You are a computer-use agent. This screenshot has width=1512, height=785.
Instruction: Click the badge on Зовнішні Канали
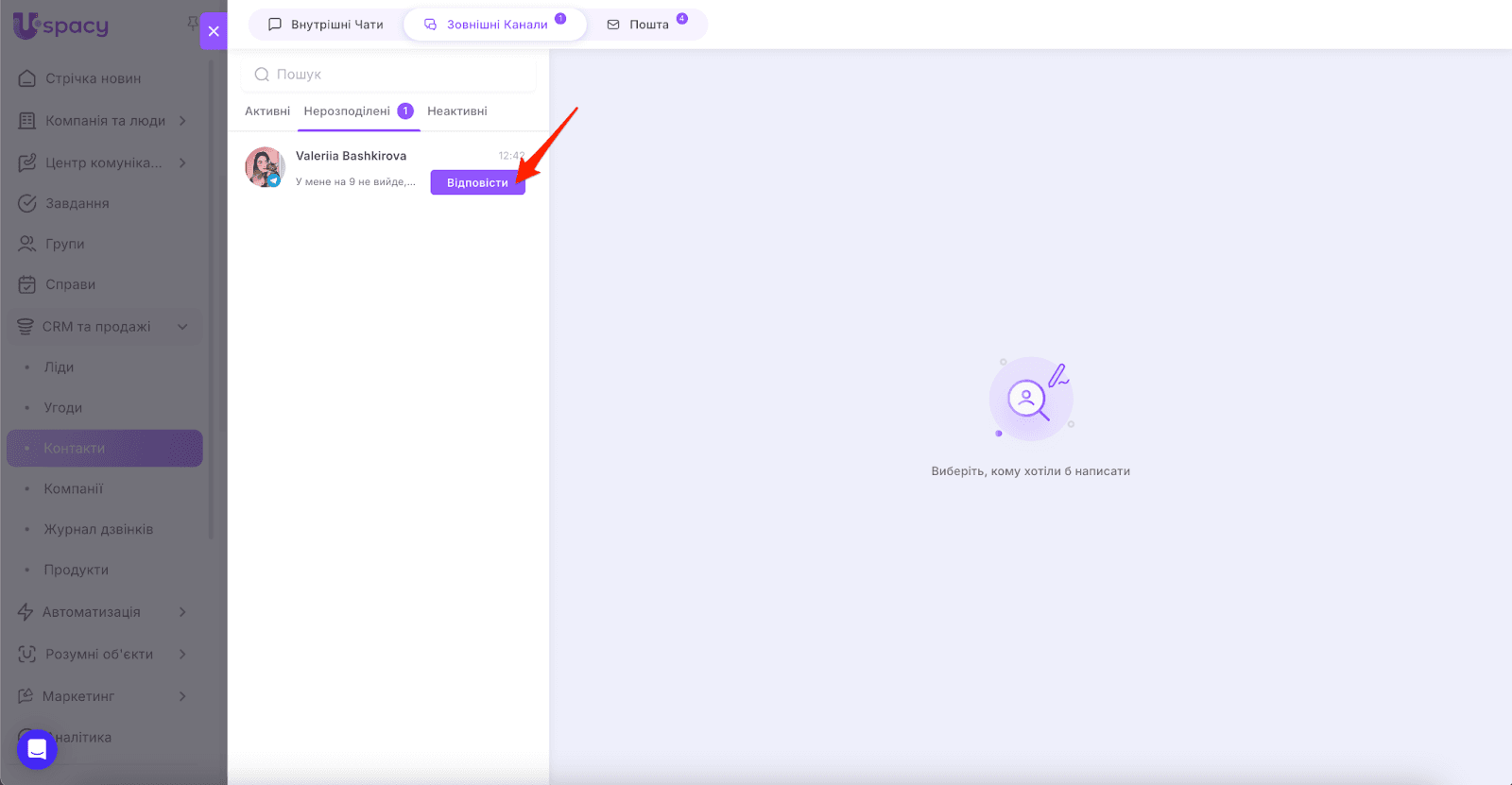560,18
